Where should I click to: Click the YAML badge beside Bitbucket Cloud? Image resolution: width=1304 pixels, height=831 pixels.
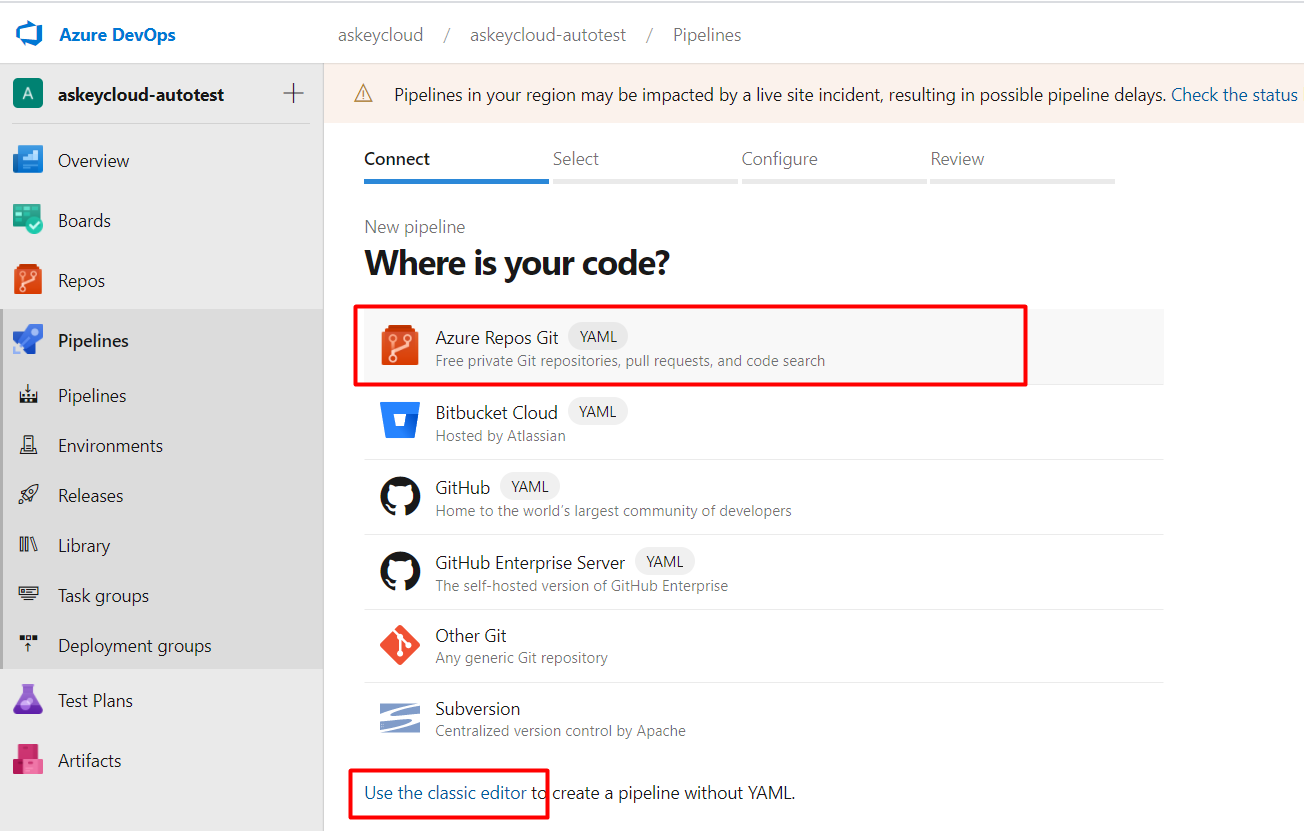click(598, 412)
